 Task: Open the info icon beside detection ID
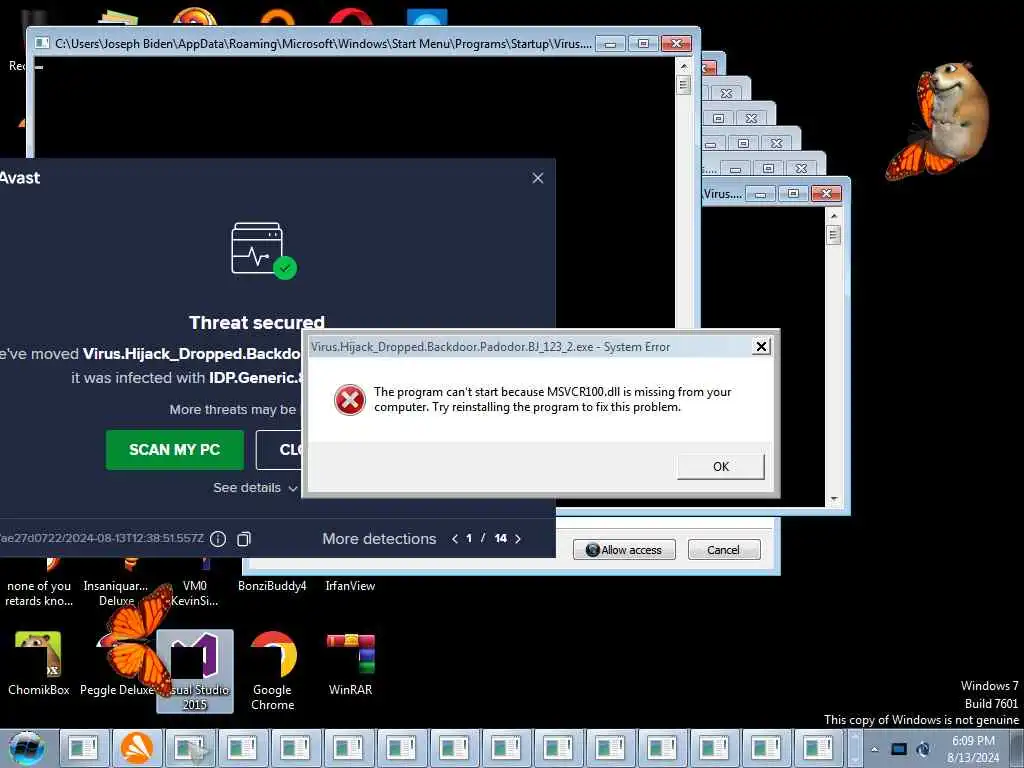[218, 539]
